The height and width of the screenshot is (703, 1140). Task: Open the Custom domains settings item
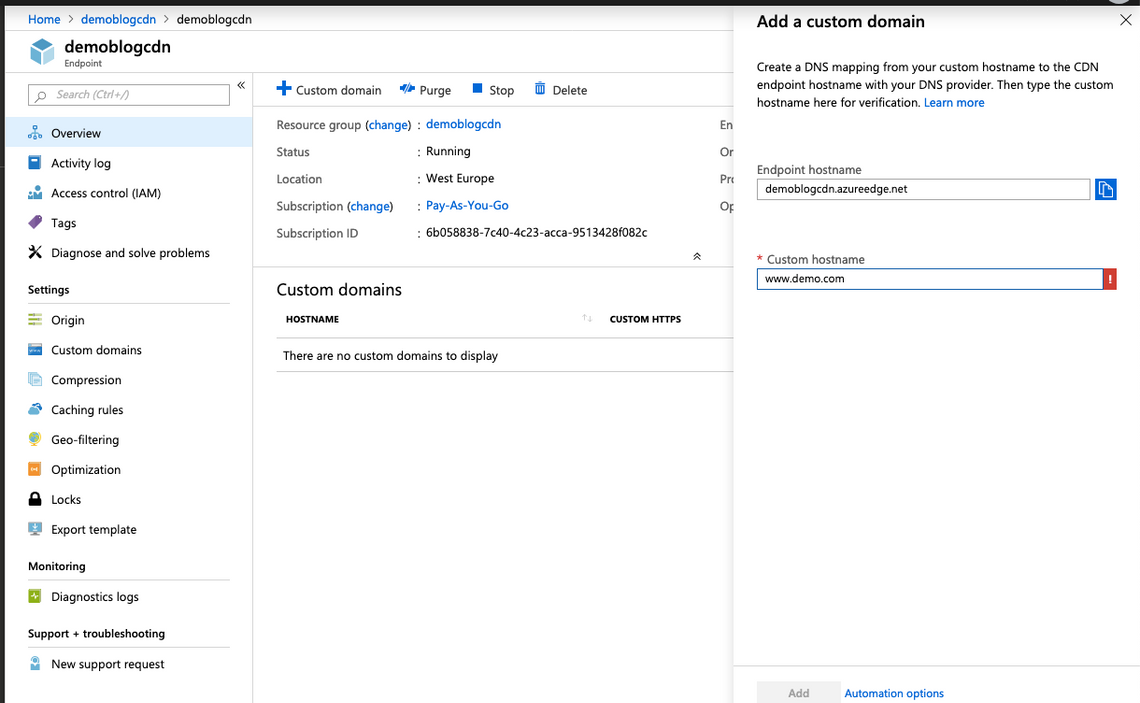click(129, 350)
